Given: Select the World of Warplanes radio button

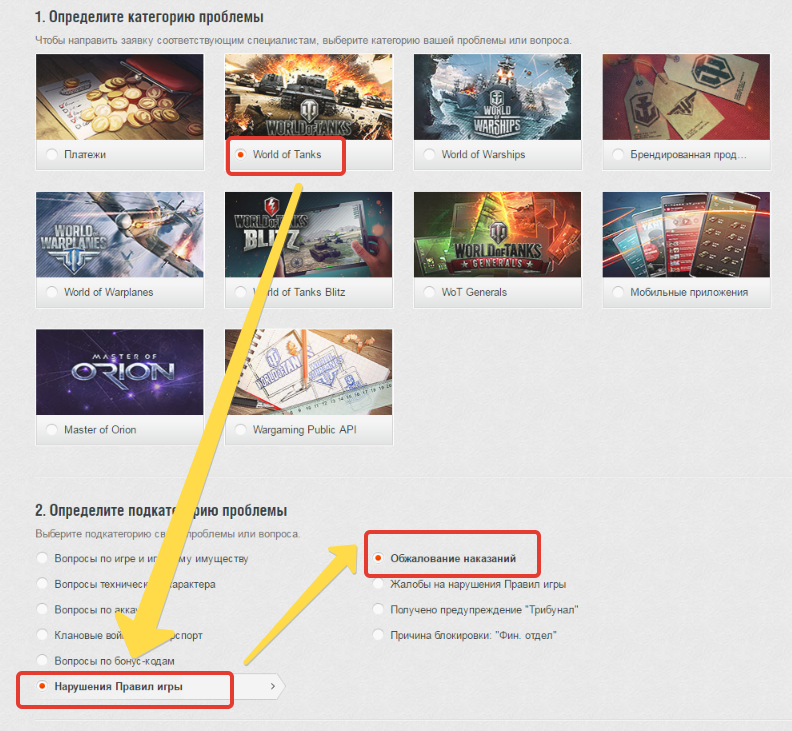Looking at the screenshot, I should pos(52,292).
